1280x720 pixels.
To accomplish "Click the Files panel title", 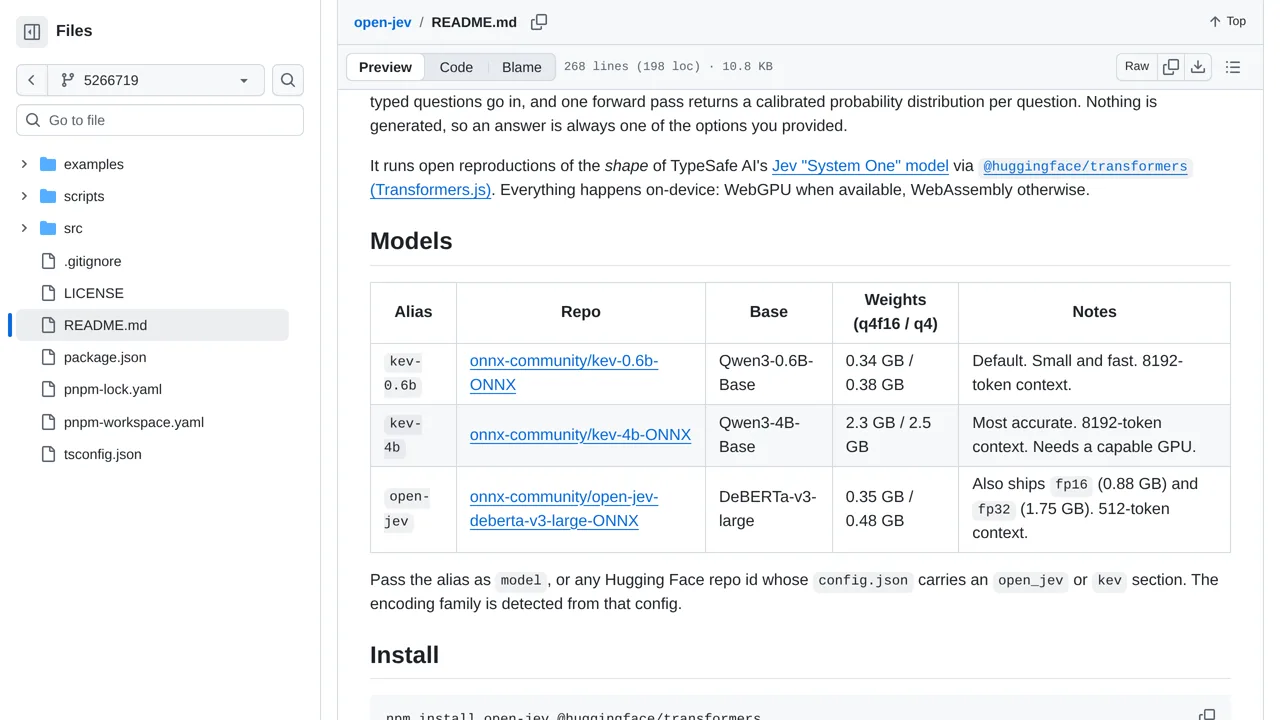I will [74, 31].
